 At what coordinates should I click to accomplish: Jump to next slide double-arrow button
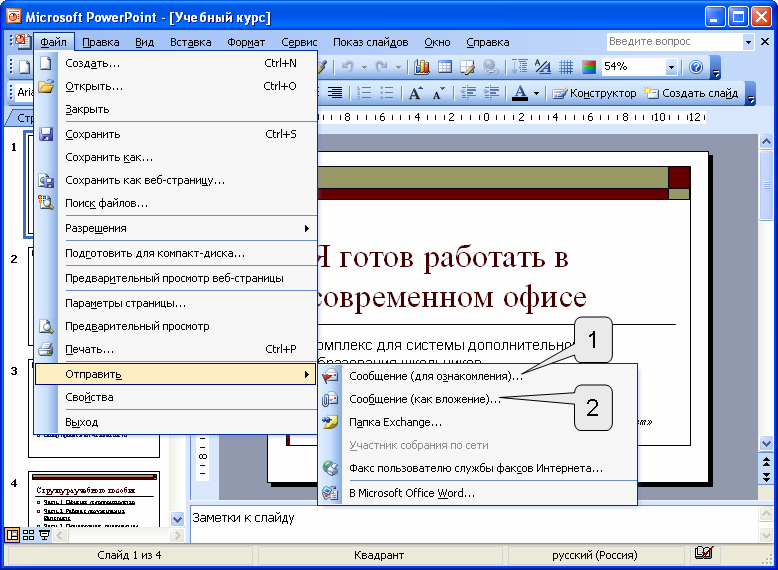pyautogui.click(x=766, y=477)
